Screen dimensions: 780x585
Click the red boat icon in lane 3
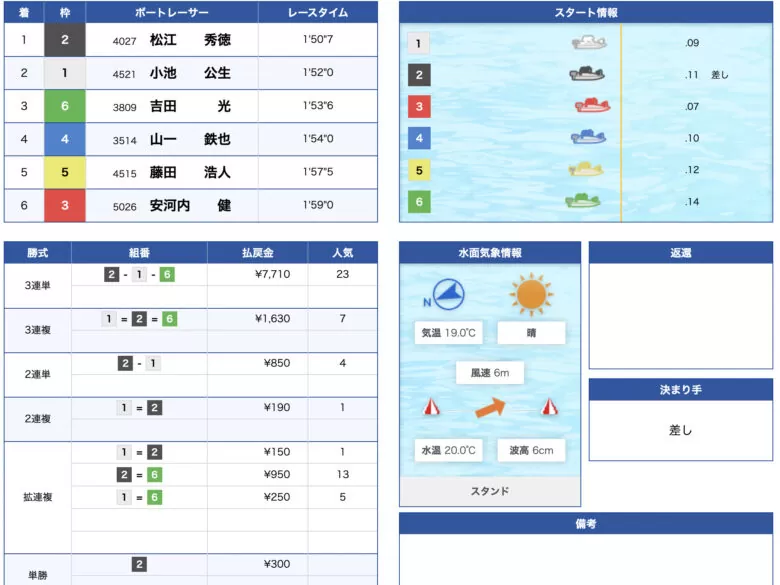[592, 105]
